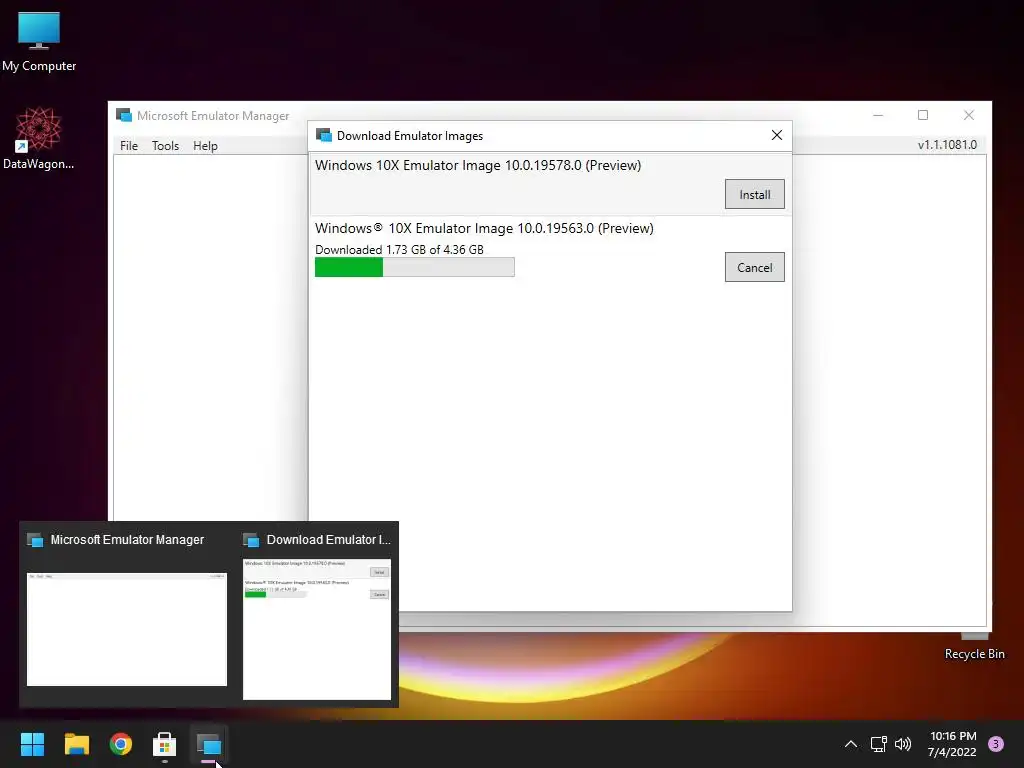Open the network status tray icon
Viewport: 1024px width, 768px height.
click(x=878, y=744)
